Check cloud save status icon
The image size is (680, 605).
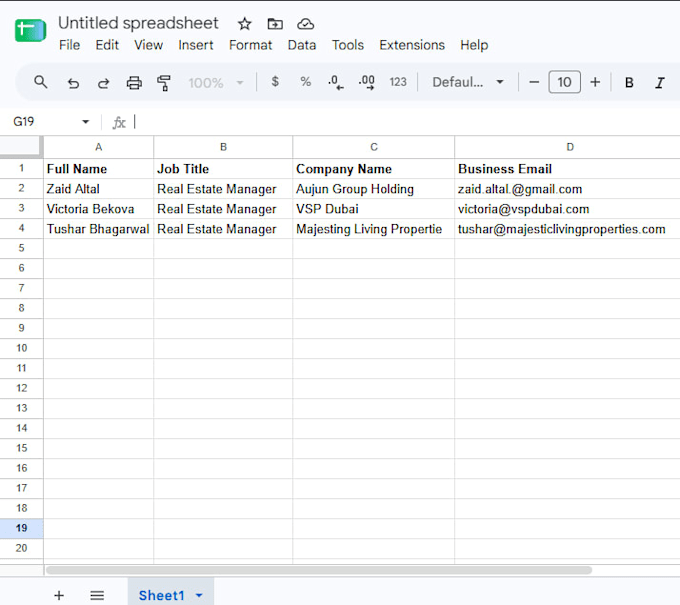pos(305,24)
